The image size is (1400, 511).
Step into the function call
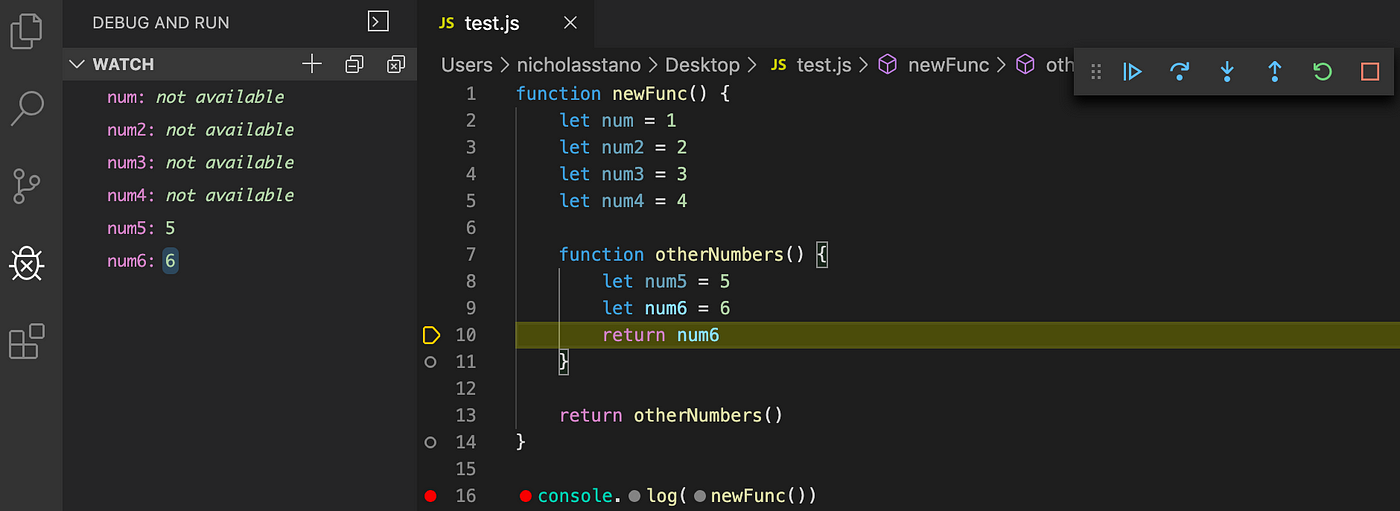[1227, 71]
